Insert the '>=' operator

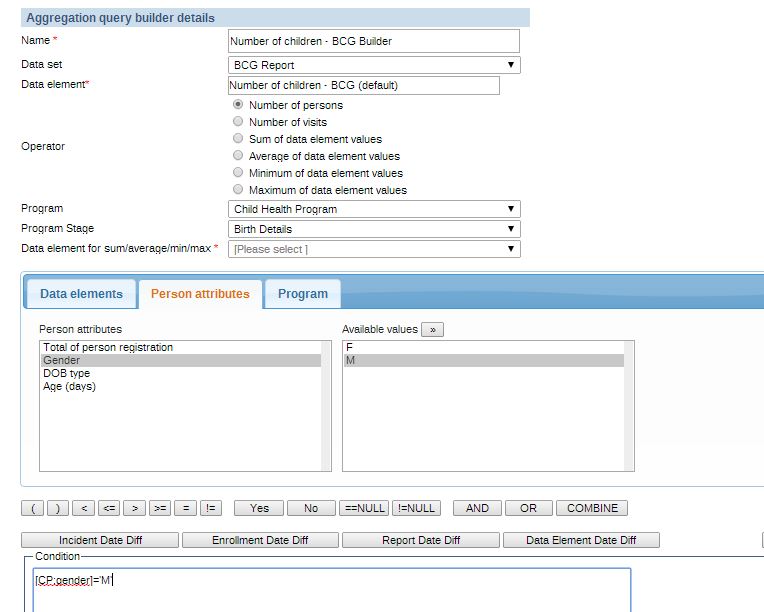160,508
